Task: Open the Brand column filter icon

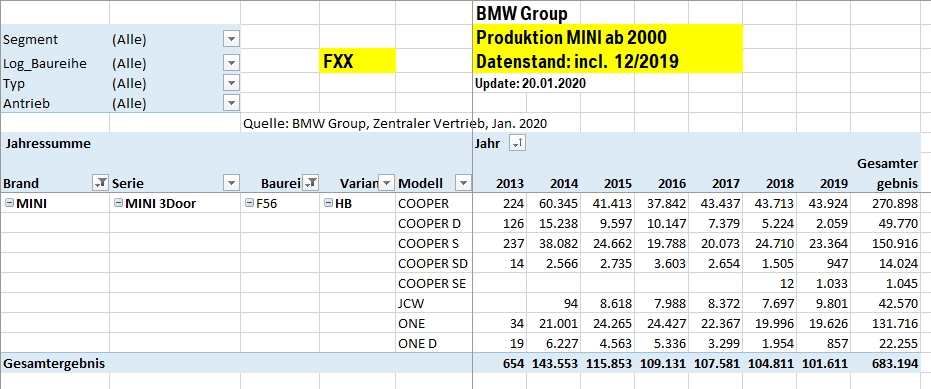Action: click(x=101, y=183)
